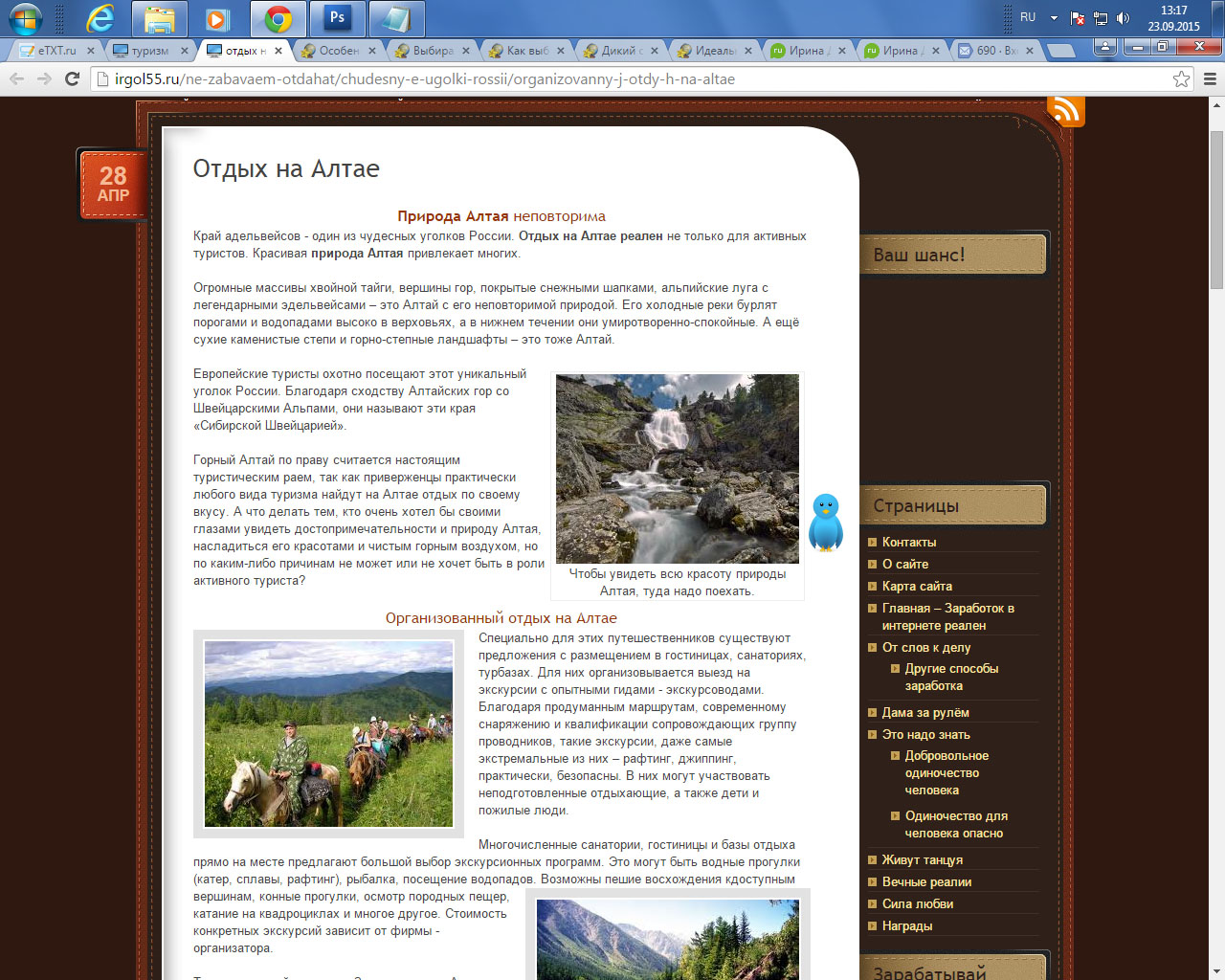The height and width of the screenshot is (980, 1225).
Task: Open the Живут танцуя link
Action: (x=923, y=859)
